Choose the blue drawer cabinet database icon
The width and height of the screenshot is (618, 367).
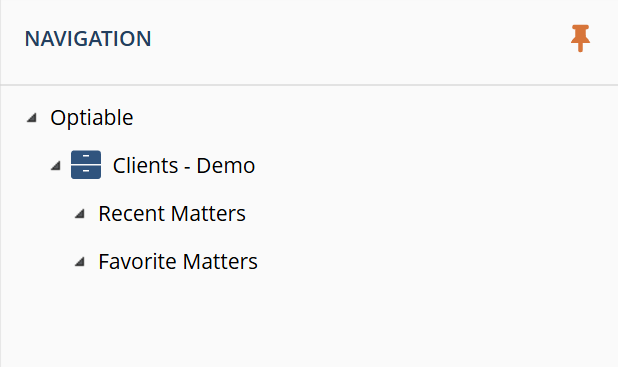[86, 165]
